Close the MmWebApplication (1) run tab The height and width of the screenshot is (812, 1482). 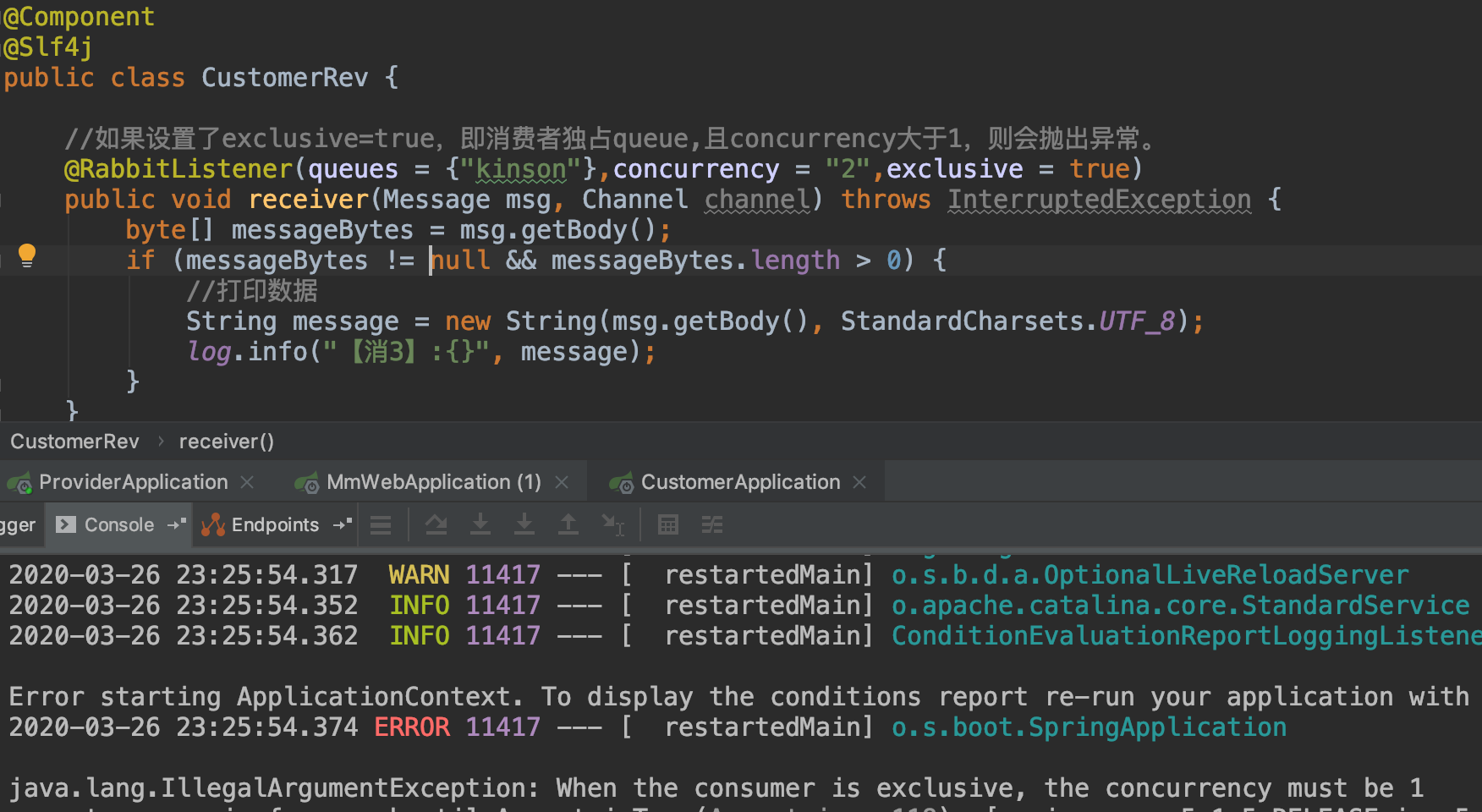click(x=561, y=482)
